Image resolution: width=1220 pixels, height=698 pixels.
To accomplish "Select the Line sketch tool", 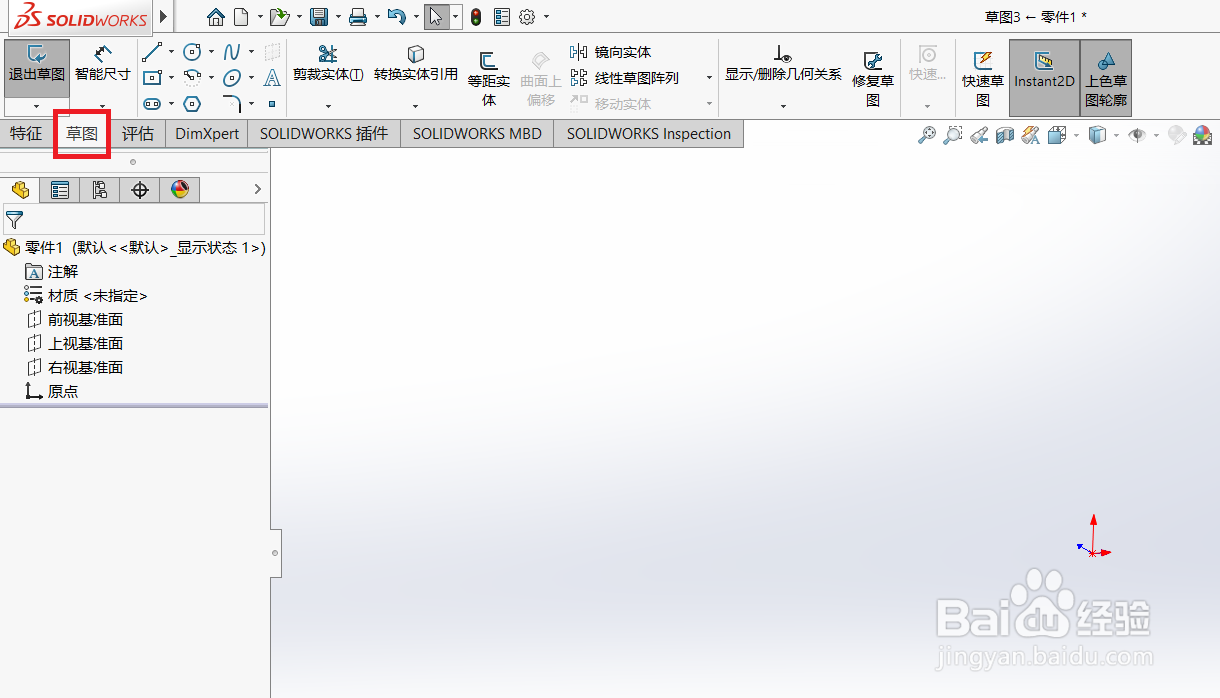I will pyautogui.click(x=152, y=52).
